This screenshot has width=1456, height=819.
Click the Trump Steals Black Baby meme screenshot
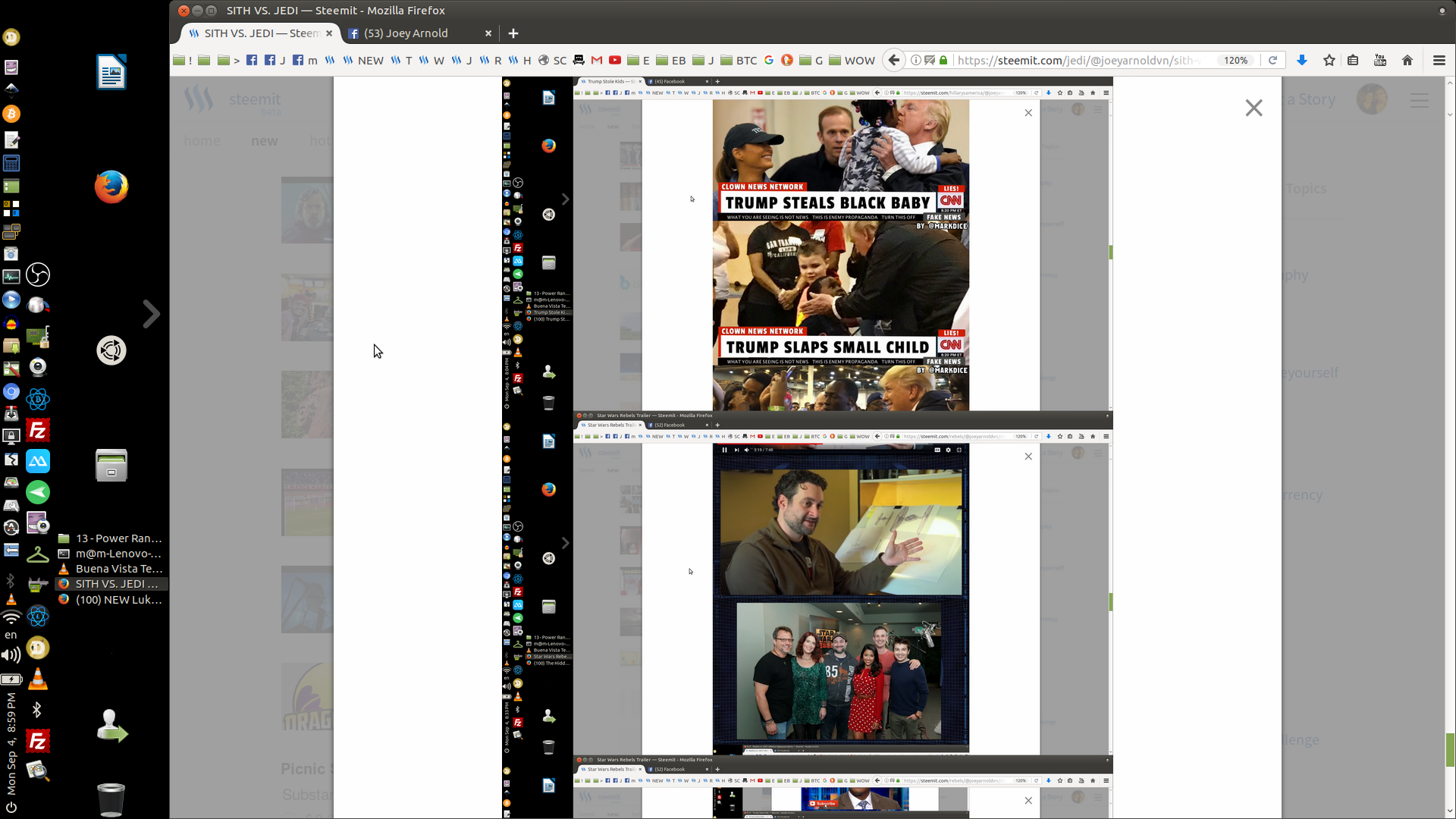(840, 162)
